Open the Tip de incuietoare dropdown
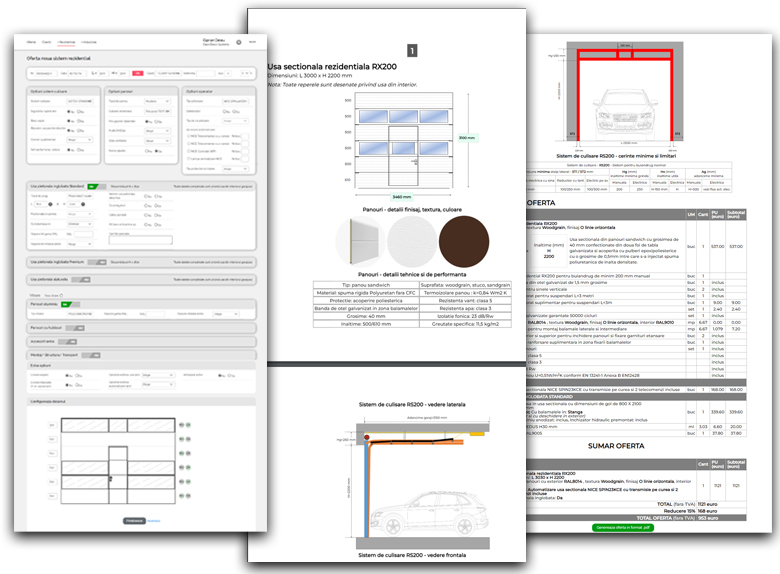Viewport: 780px width, 574px height. click(x=235, y=121)
